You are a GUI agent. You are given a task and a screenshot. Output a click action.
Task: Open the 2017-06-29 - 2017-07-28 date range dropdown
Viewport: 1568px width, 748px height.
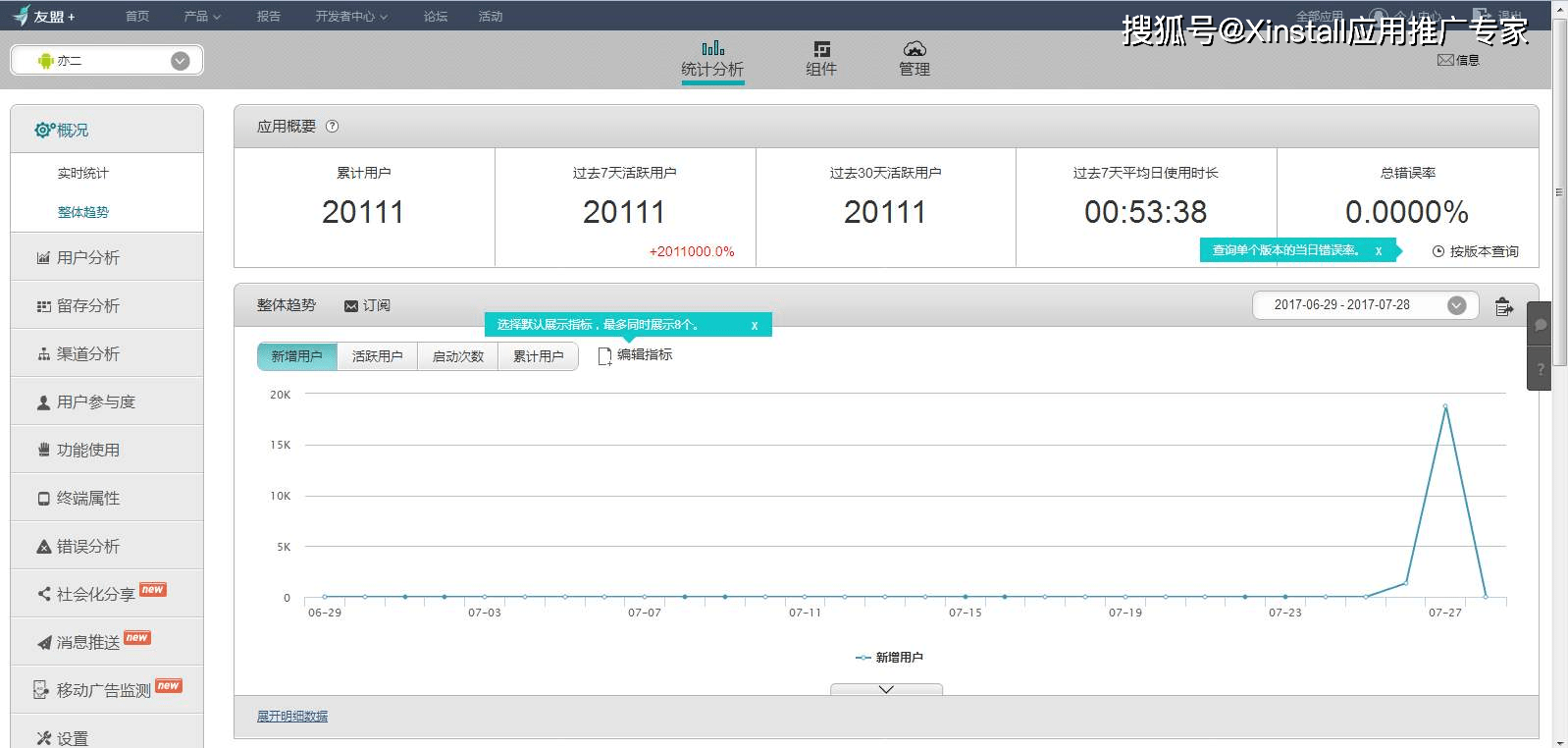1366,305
